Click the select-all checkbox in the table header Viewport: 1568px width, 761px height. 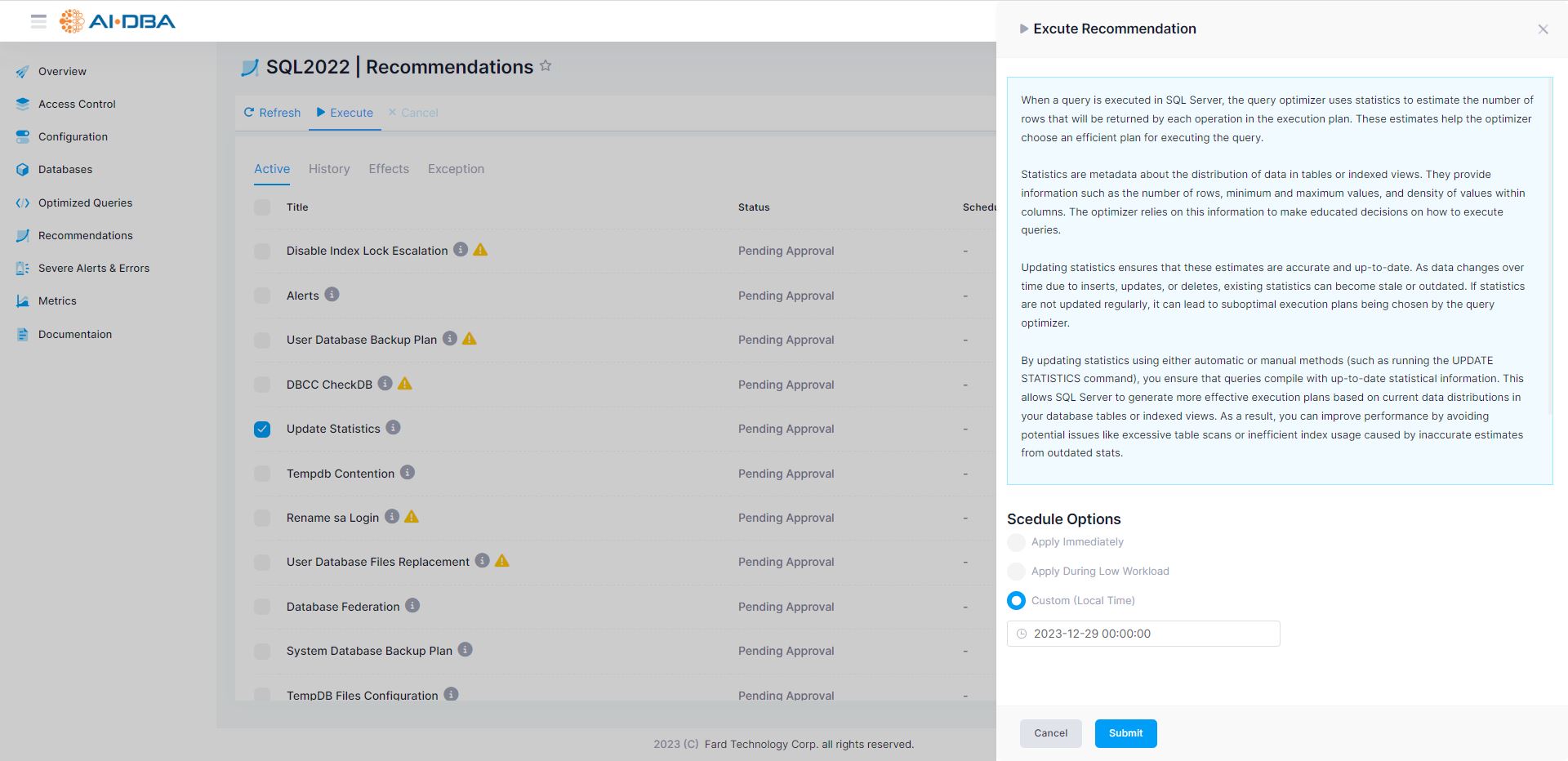pos(261,207)
